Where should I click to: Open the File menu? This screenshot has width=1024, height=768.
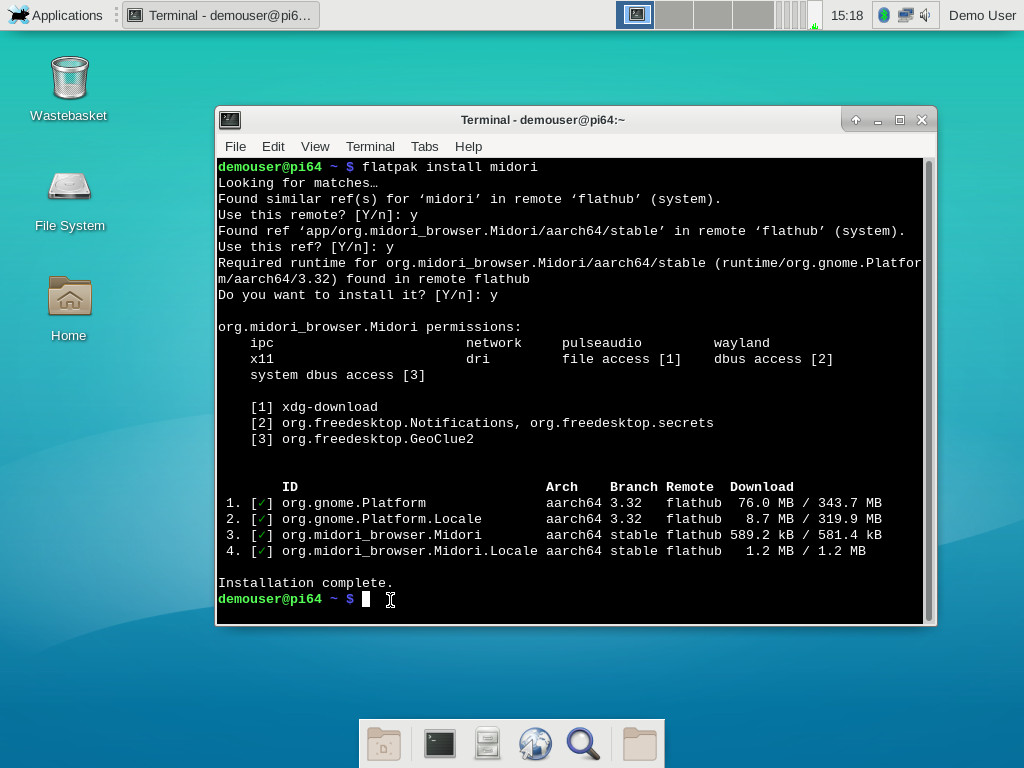tap(235, 146)
